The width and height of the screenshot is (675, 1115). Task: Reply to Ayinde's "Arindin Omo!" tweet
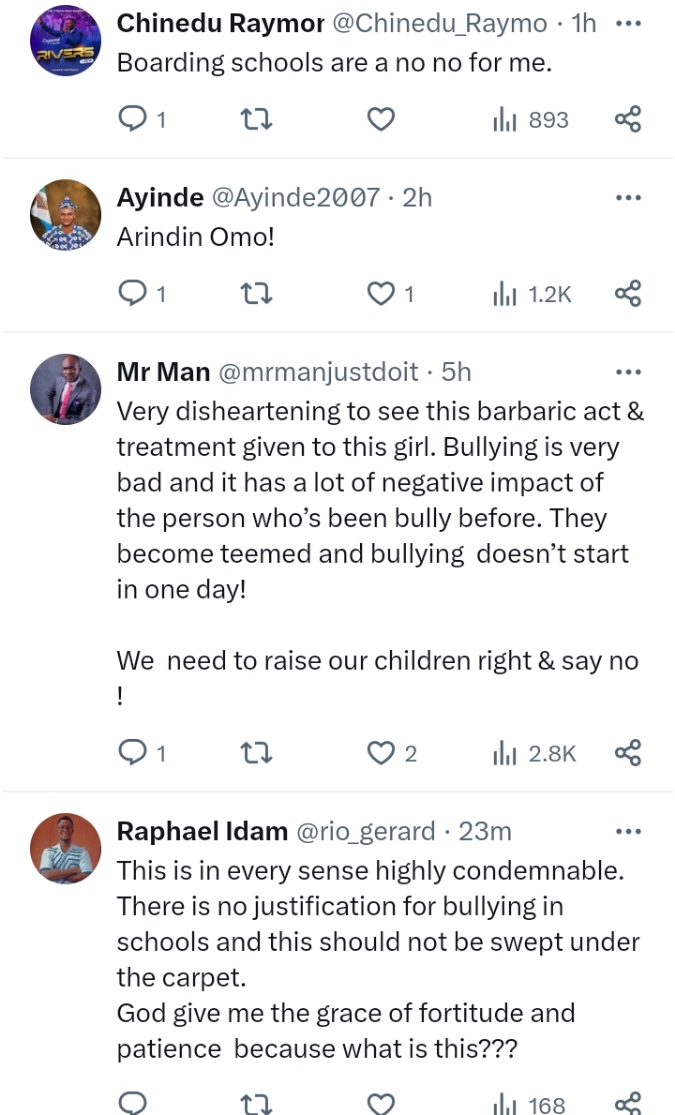132,294
